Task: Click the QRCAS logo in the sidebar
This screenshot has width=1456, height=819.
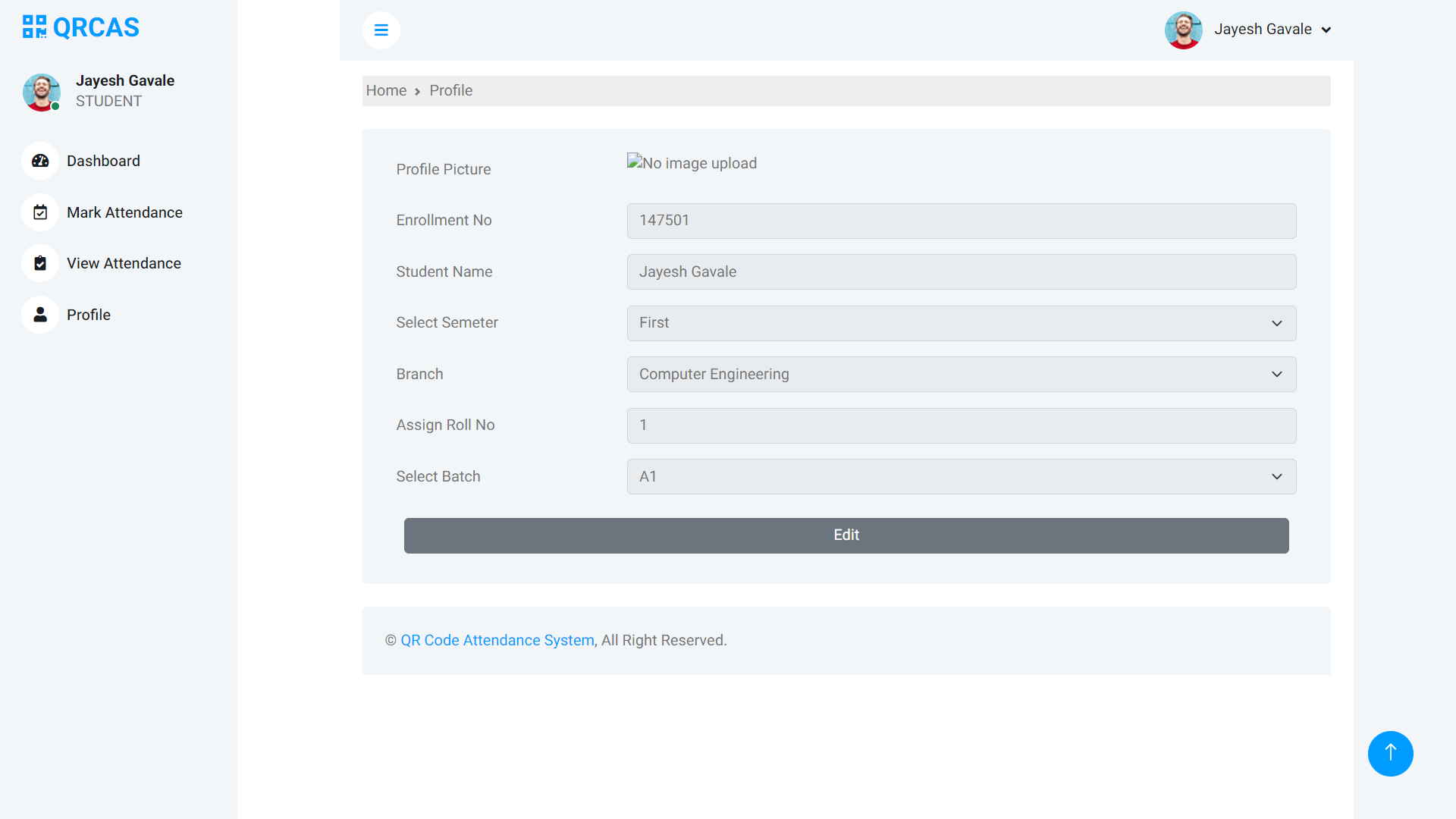Action: (80, 27)
